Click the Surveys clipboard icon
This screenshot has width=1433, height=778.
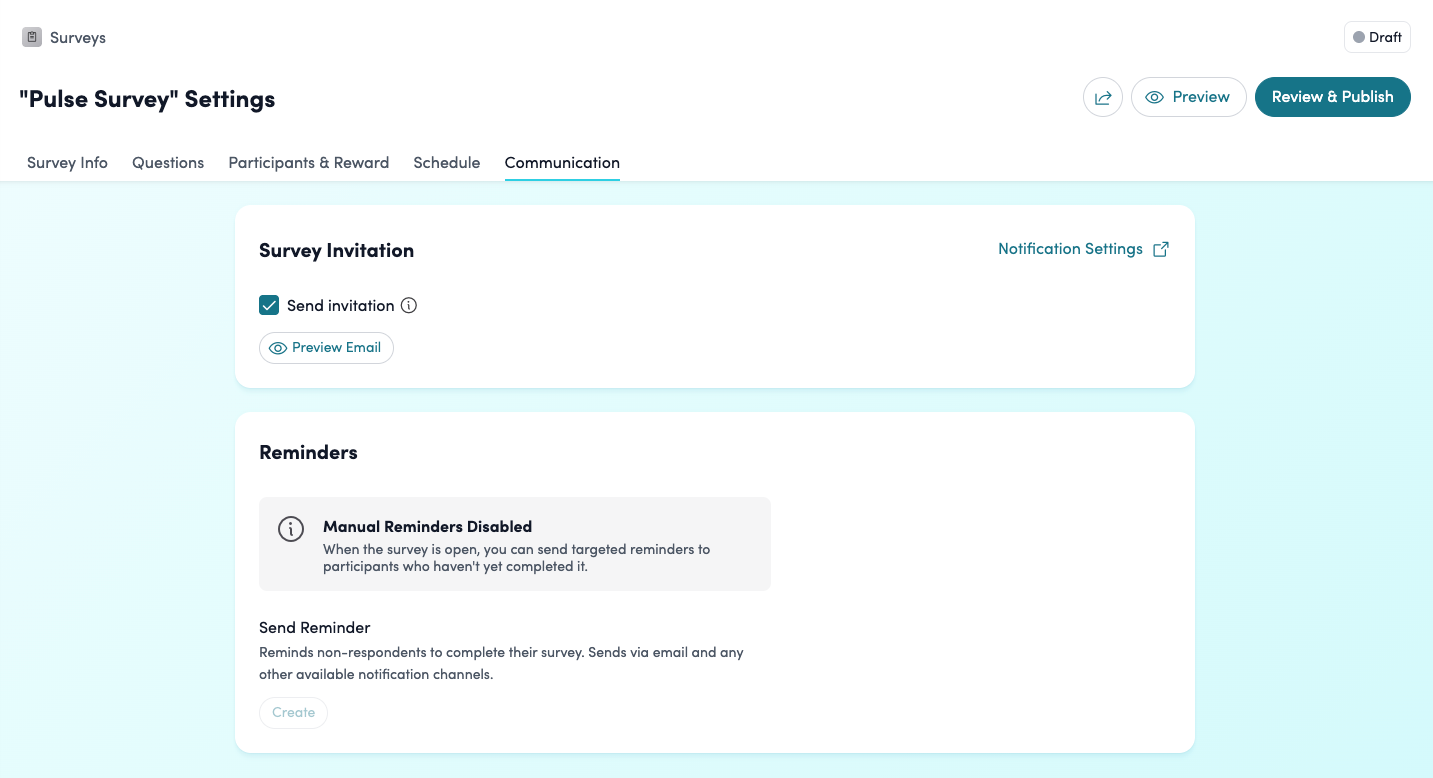click(32, 37)
